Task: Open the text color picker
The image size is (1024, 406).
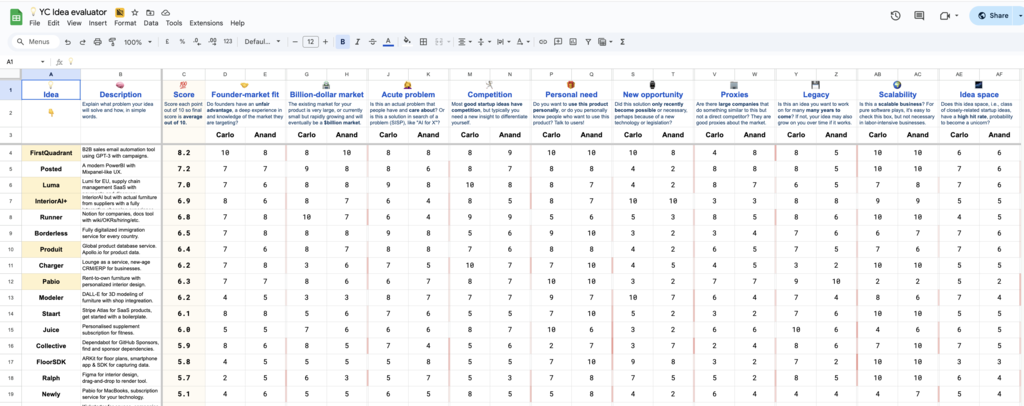Action: 388,42
